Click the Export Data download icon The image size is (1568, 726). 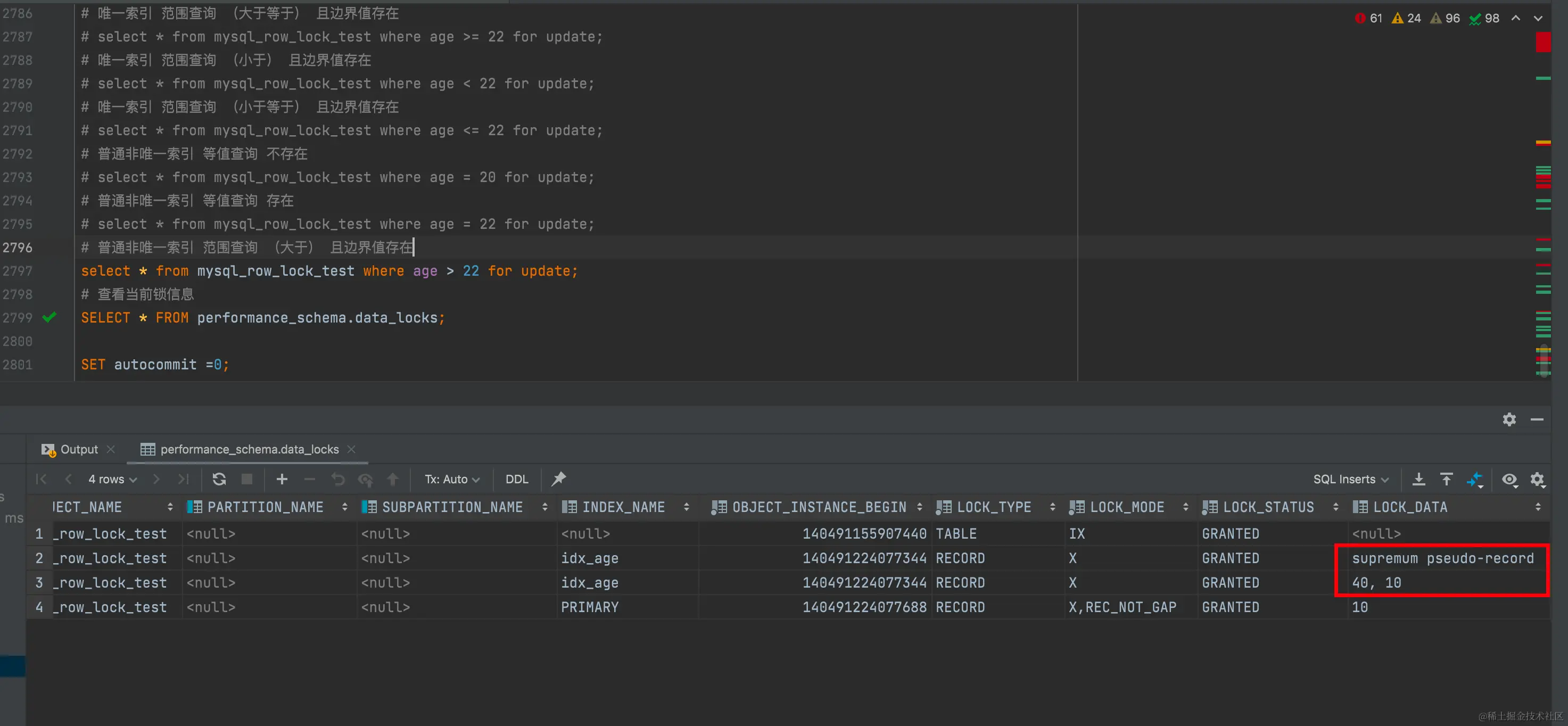1418,479
